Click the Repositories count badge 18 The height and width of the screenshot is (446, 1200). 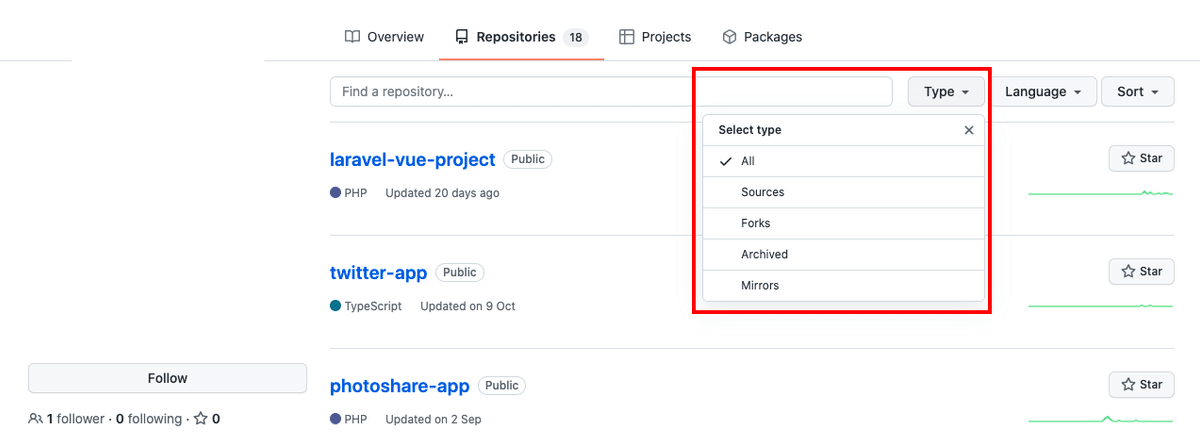tap(575, 38)
